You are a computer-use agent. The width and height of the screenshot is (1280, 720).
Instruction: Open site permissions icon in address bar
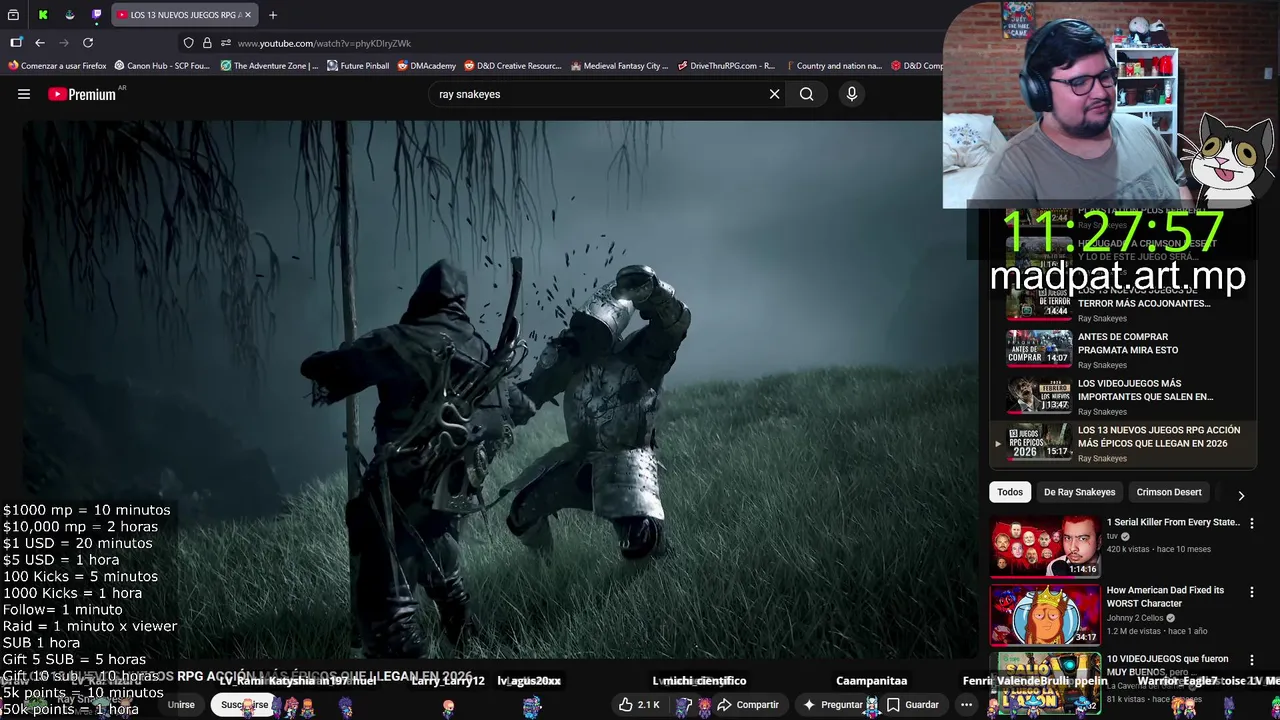(x=226, y=43)
